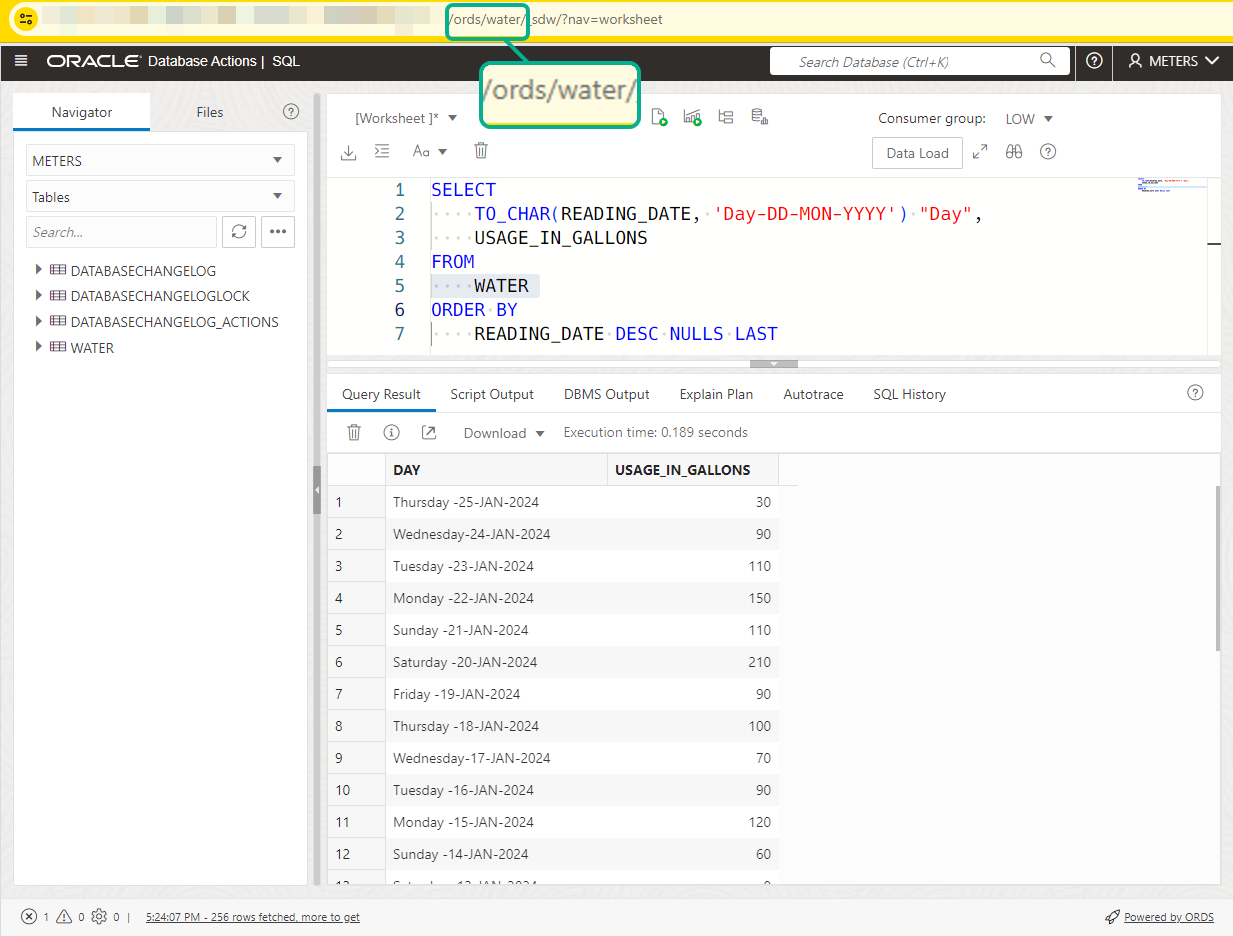Select the Script Output tab
This screenshot has width=1233, height=936.
coord(492,394)
